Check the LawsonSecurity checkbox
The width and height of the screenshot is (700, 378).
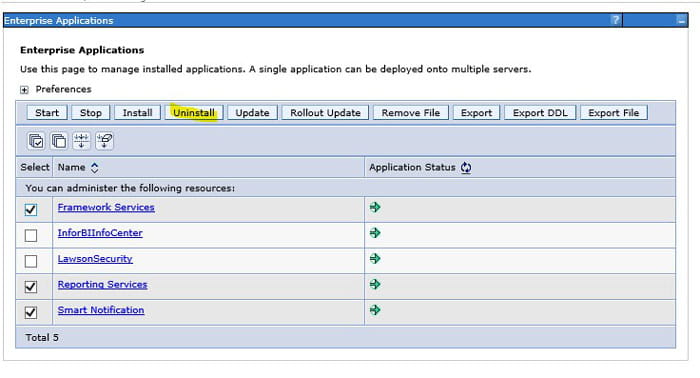(31, 261)
